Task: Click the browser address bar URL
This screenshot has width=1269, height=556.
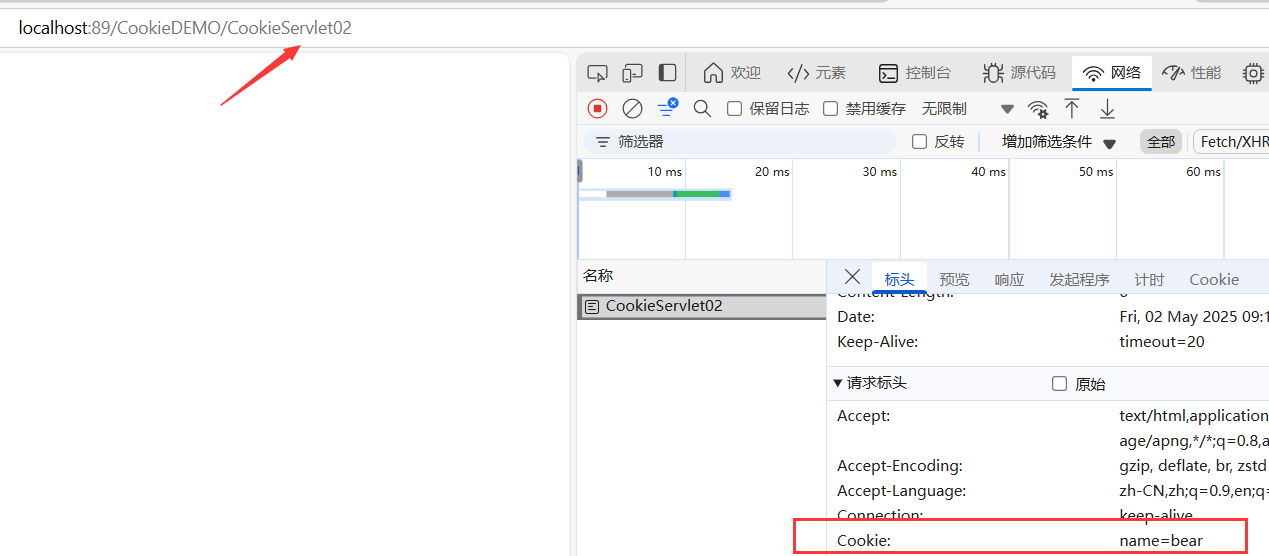Action: pyautogui.click(x=185, y=28)
